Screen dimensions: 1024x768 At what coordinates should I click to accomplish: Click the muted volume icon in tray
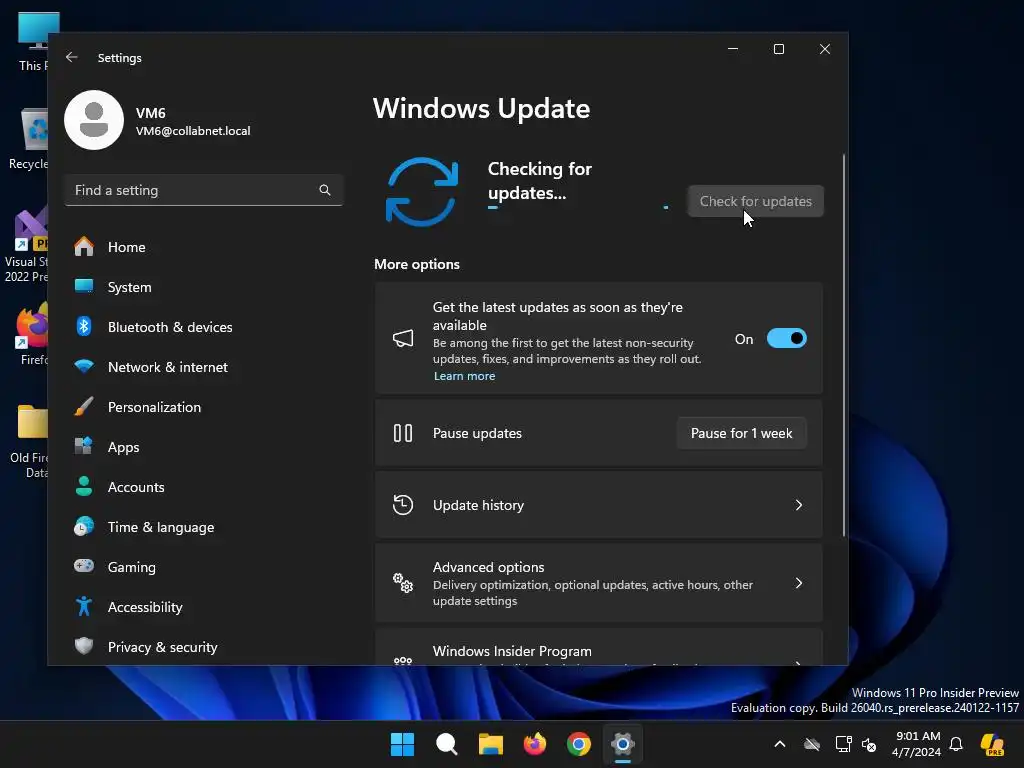point(869,744)
